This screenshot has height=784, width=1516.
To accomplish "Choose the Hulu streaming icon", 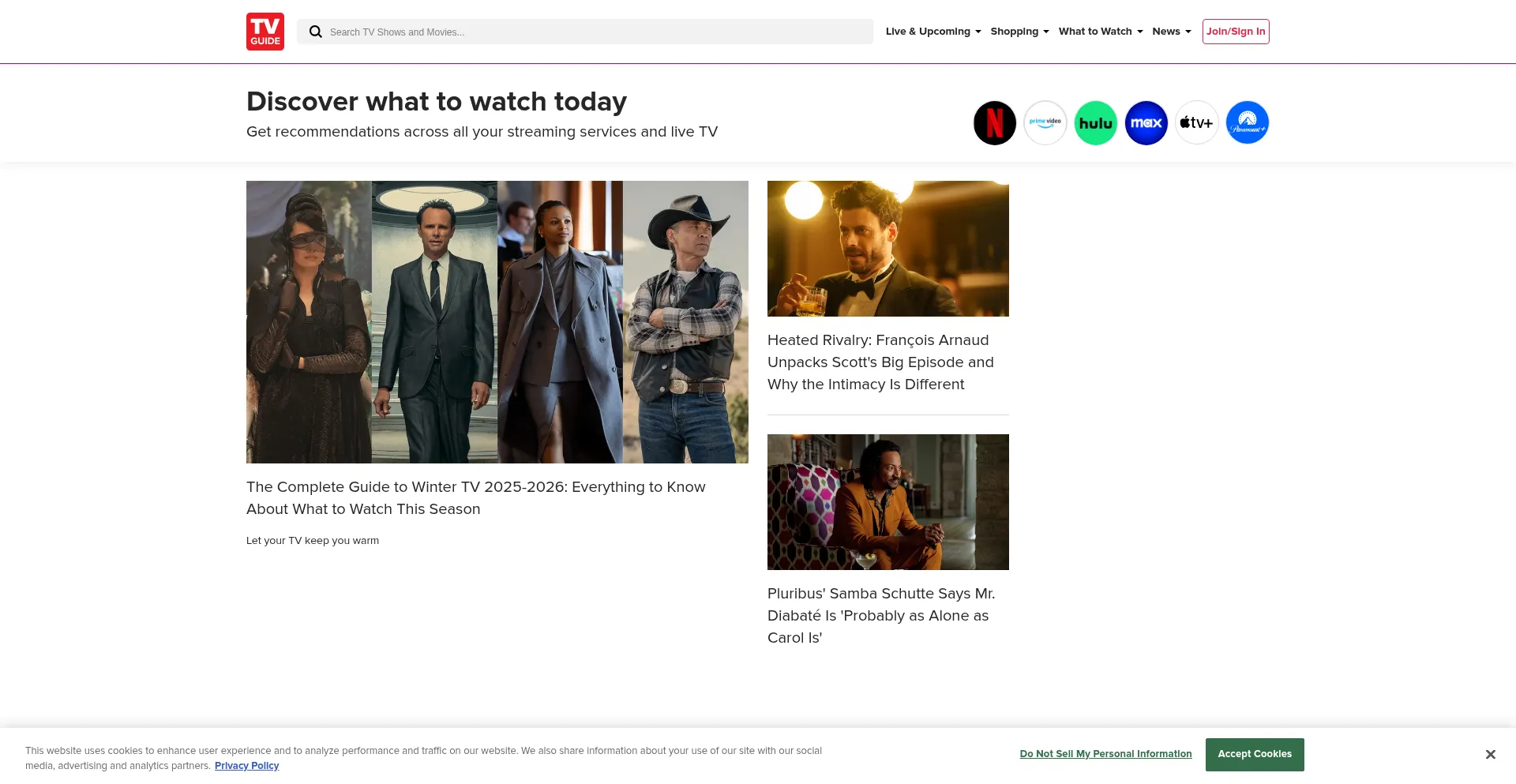I will tap(1095, 123).
